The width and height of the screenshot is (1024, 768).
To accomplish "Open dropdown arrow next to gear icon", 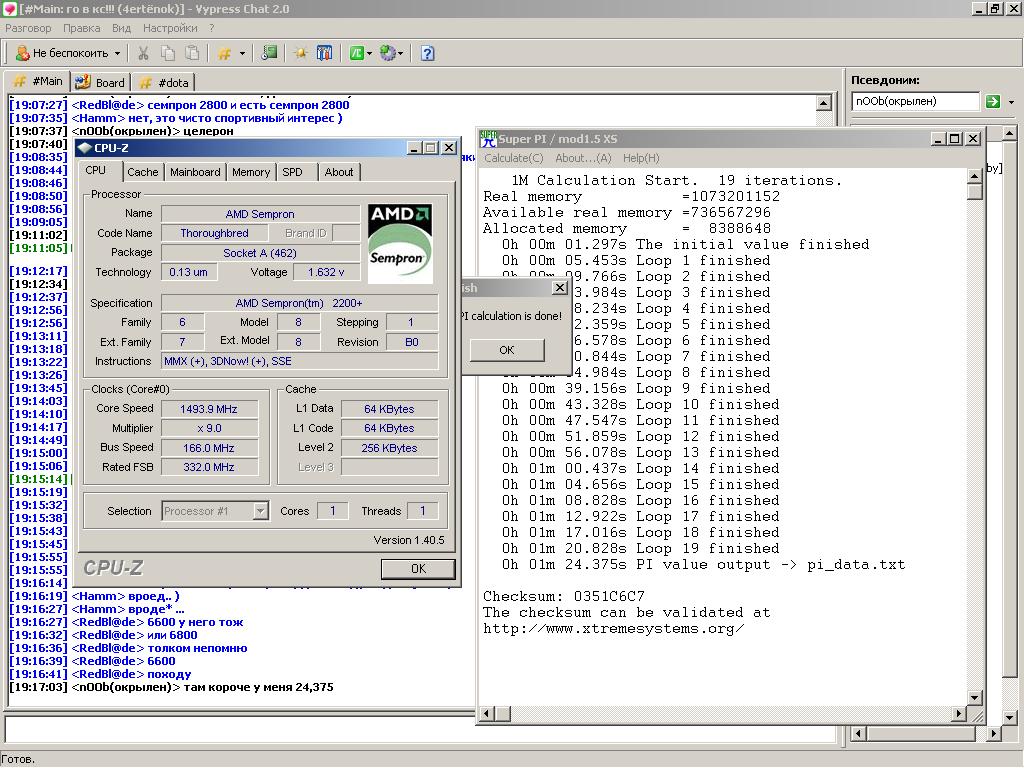I will 400,54.
